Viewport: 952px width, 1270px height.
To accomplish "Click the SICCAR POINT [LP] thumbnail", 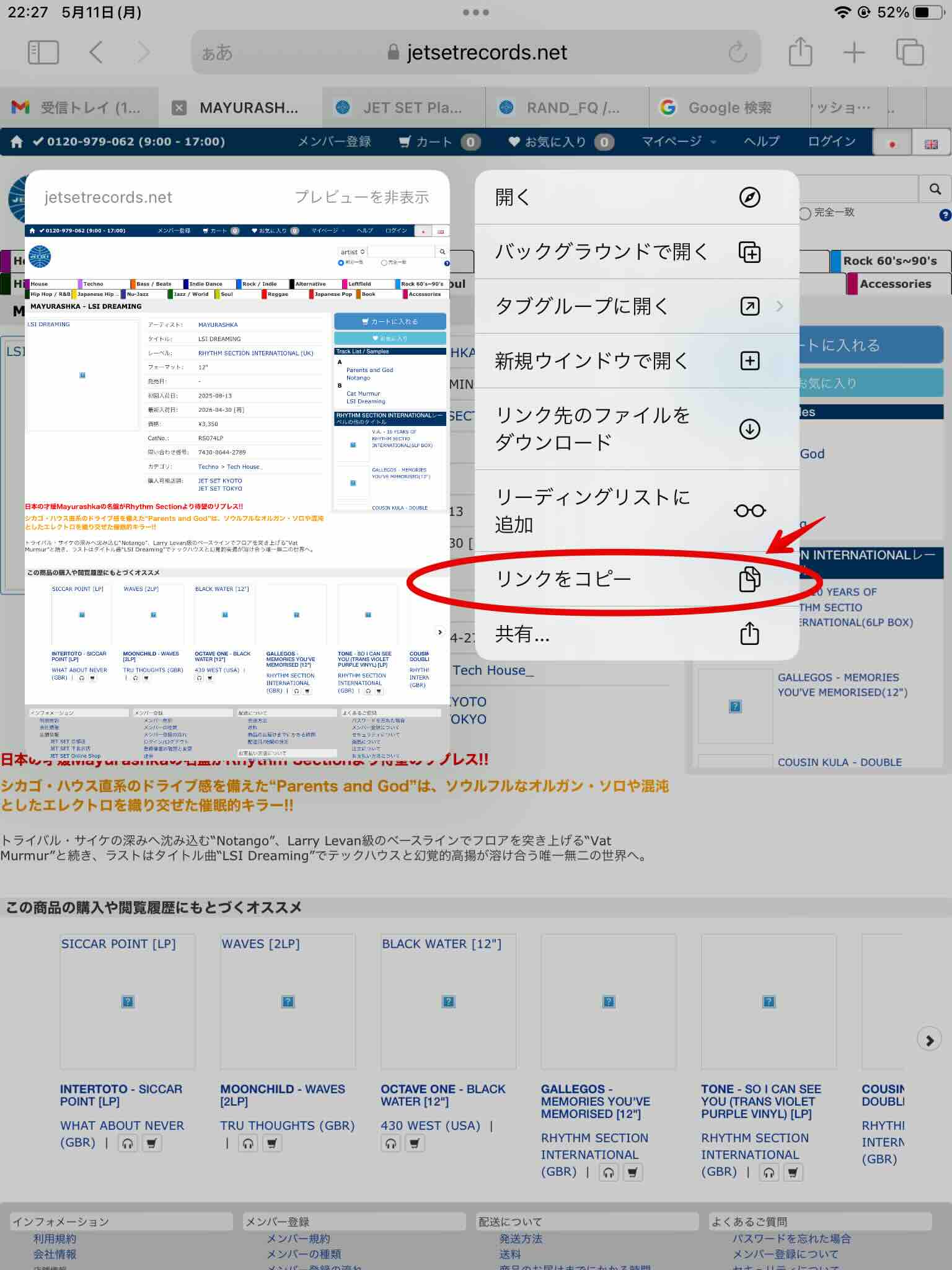I will (128, 1001).
